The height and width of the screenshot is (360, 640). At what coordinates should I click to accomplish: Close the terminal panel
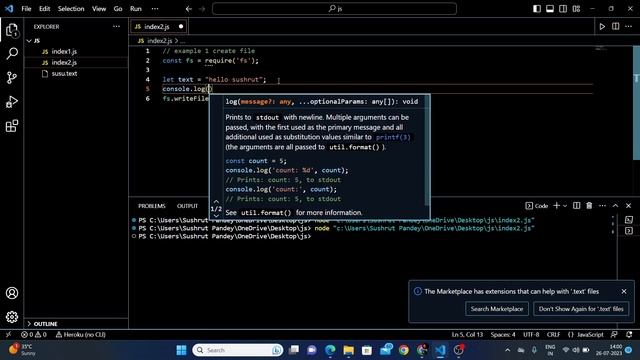coord(629,206)
